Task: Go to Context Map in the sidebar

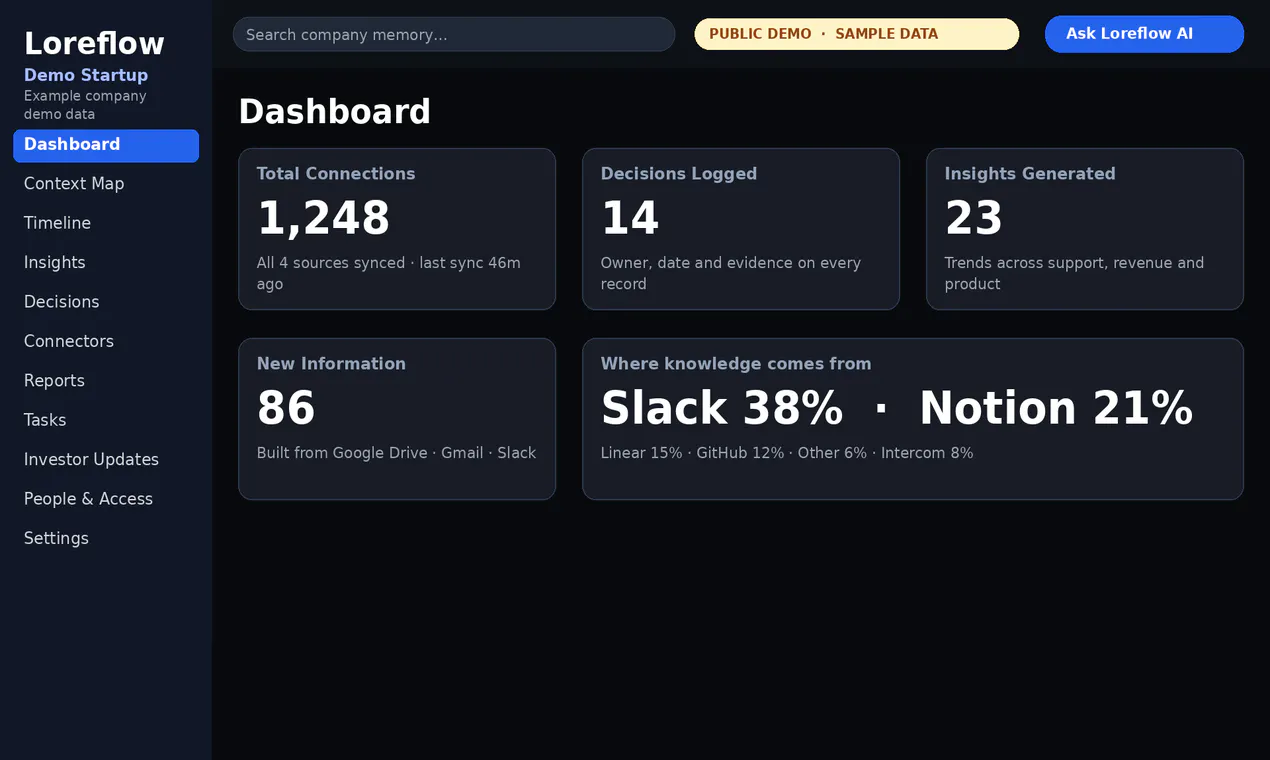Action: point(106,184)
